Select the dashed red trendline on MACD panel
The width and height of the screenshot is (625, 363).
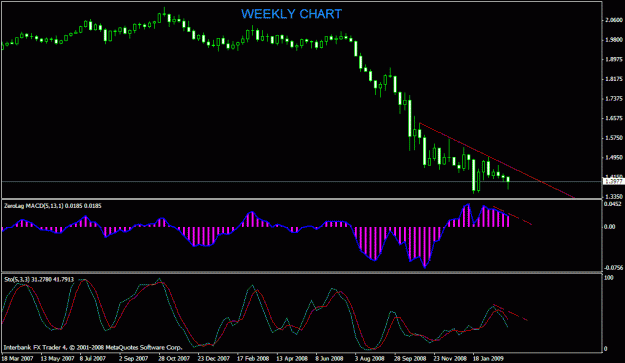(x=513, y=216)
